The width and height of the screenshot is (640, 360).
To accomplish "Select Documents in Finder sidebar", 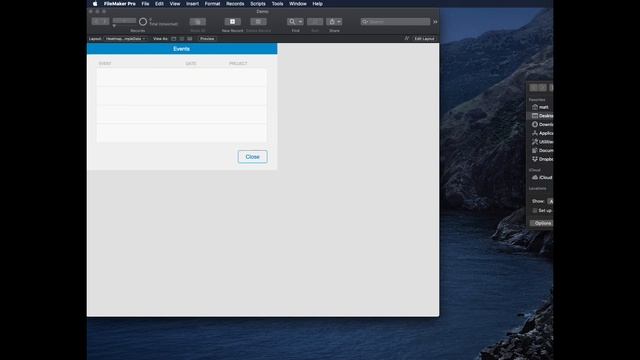I will [x=542, y=151].
